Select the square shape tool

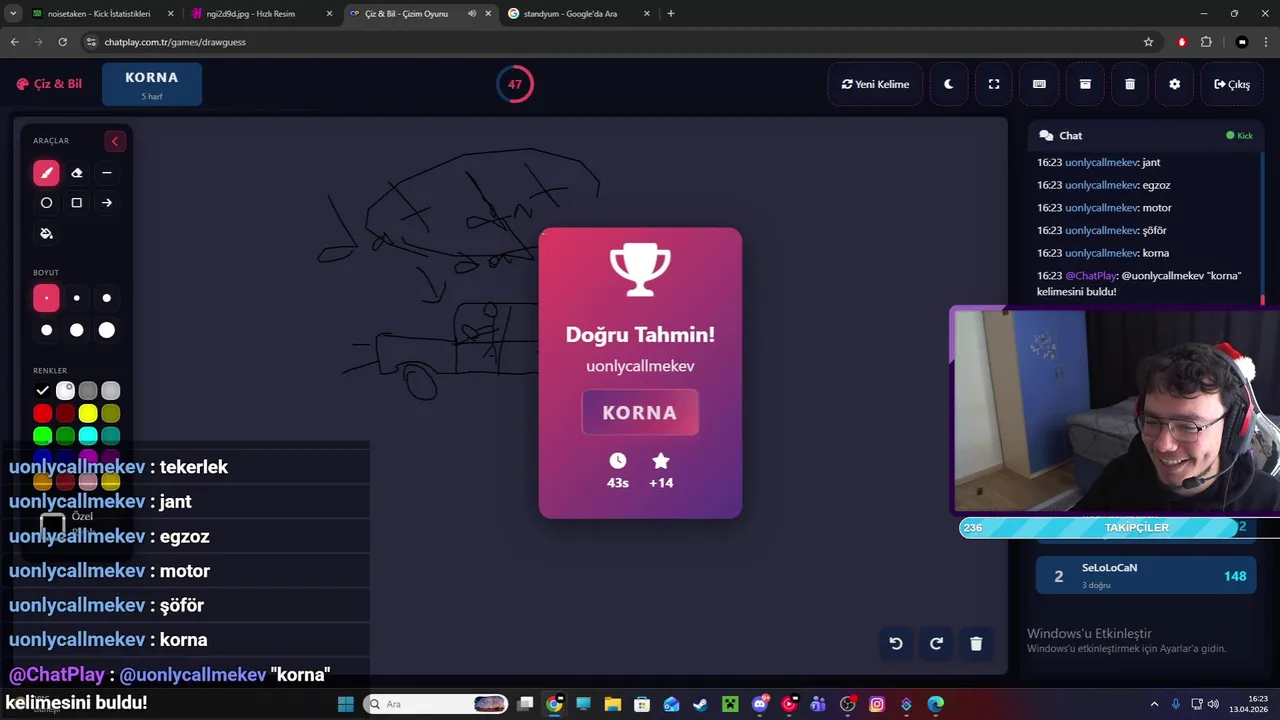77,203
